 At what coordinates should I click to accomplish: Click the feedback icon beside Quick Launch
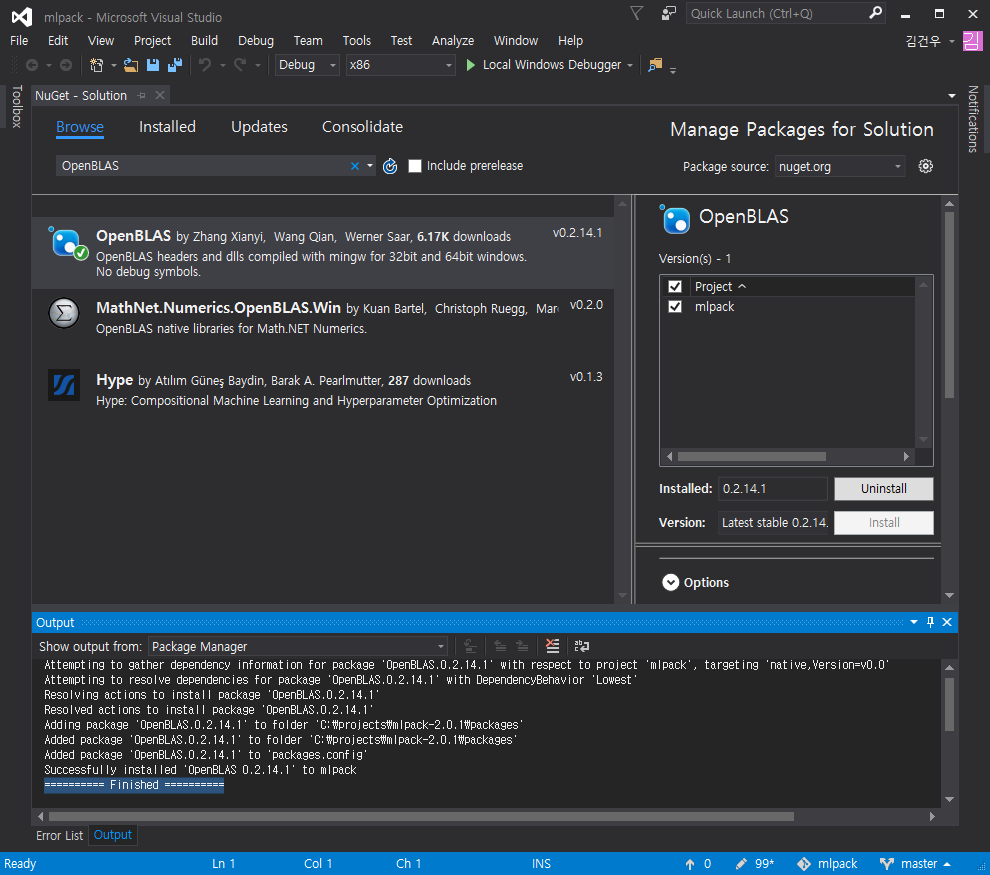668,14
